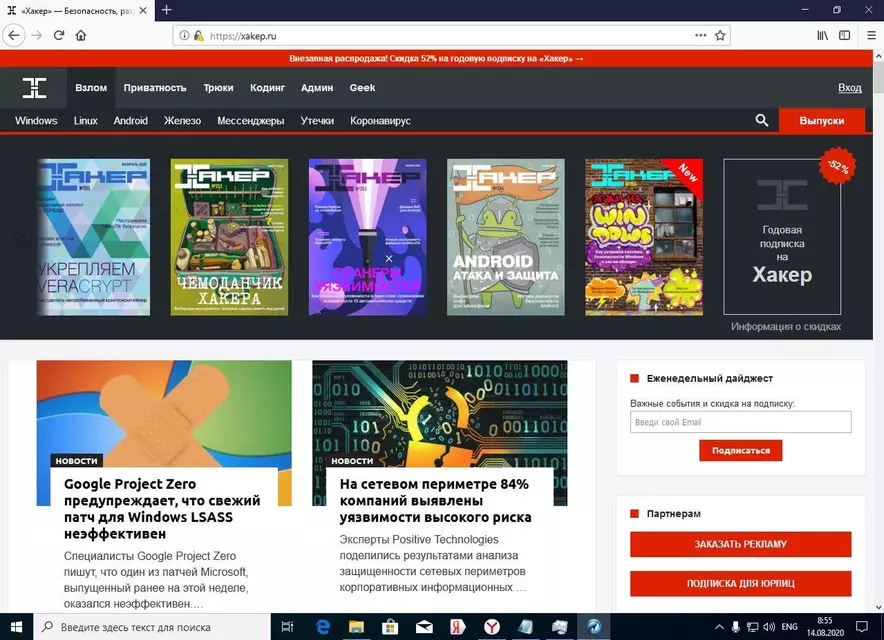The height and width of the screenshot is (640, 884).
Task: Open the Geek section
Action: click(362, 88)
